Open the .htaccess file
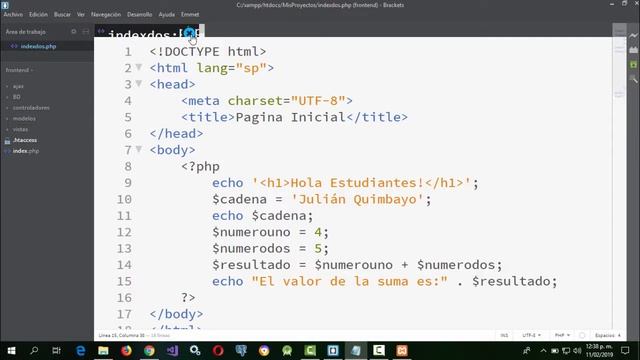Image resolution: width=640 pixels, height=360 pixels. click(24, 140)
